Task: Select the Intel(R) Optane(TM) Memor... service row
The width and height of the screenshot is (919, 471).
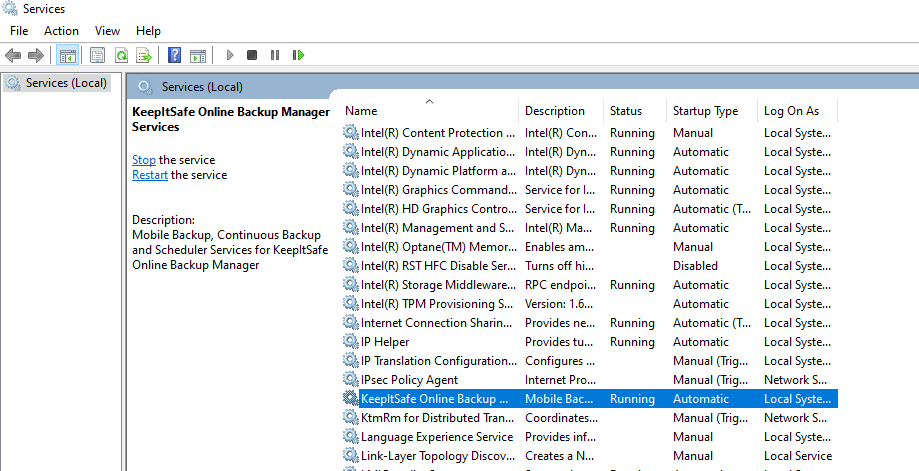Action: (x=590, y=247)
